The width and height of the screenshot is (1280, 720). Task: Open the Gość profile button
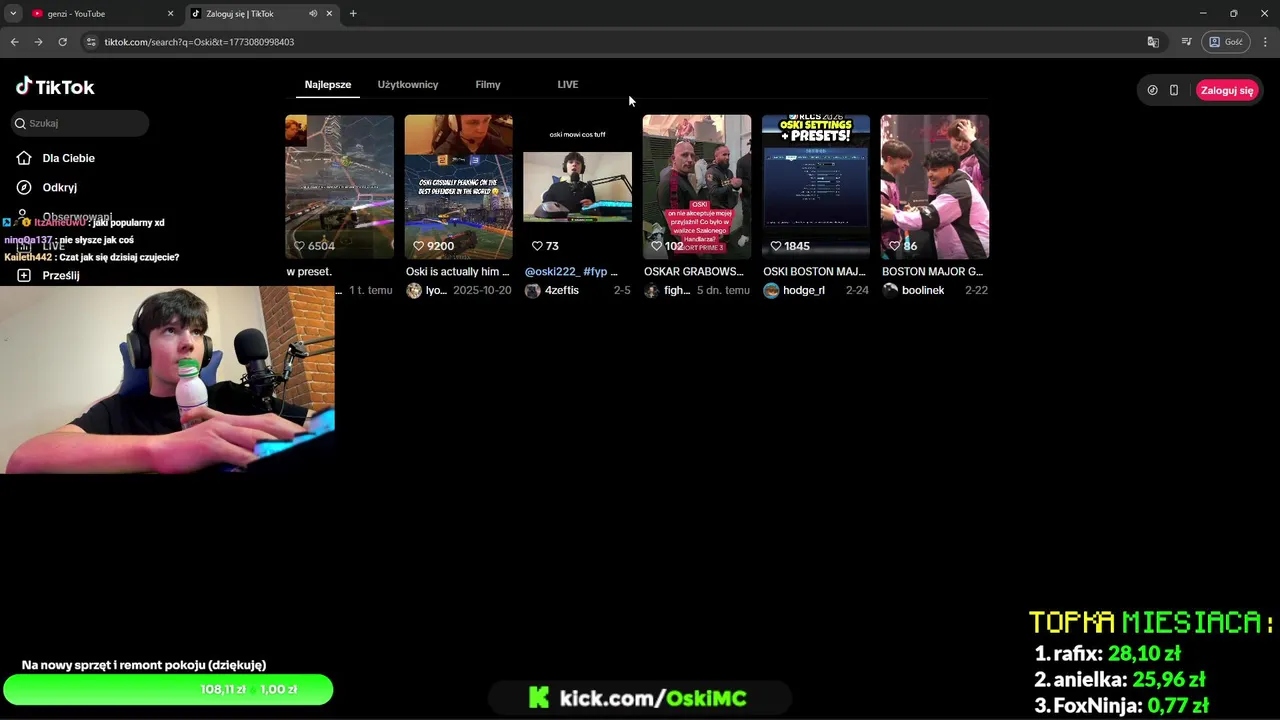[1226, 42]
